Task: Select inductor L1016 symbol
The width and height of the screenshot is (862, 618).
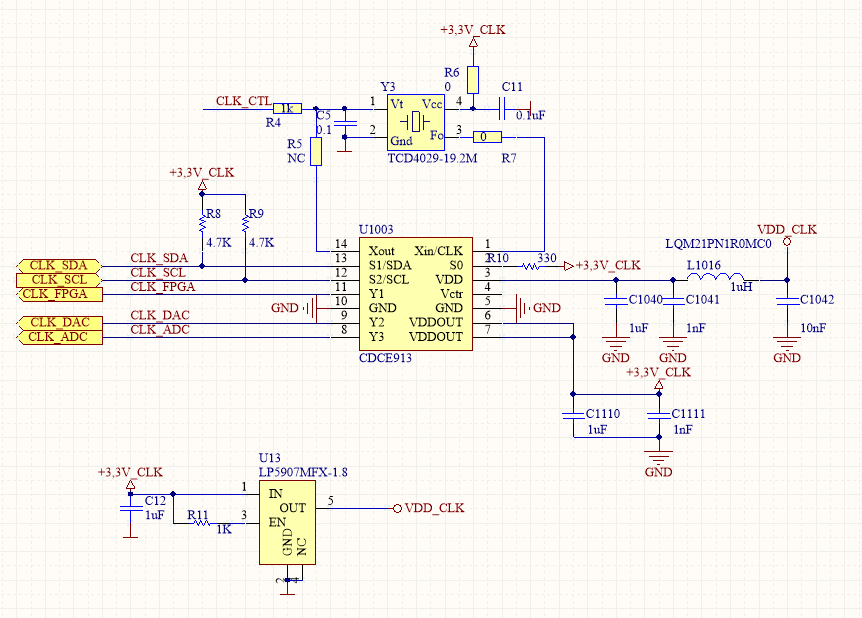Action: pos(716,277)
